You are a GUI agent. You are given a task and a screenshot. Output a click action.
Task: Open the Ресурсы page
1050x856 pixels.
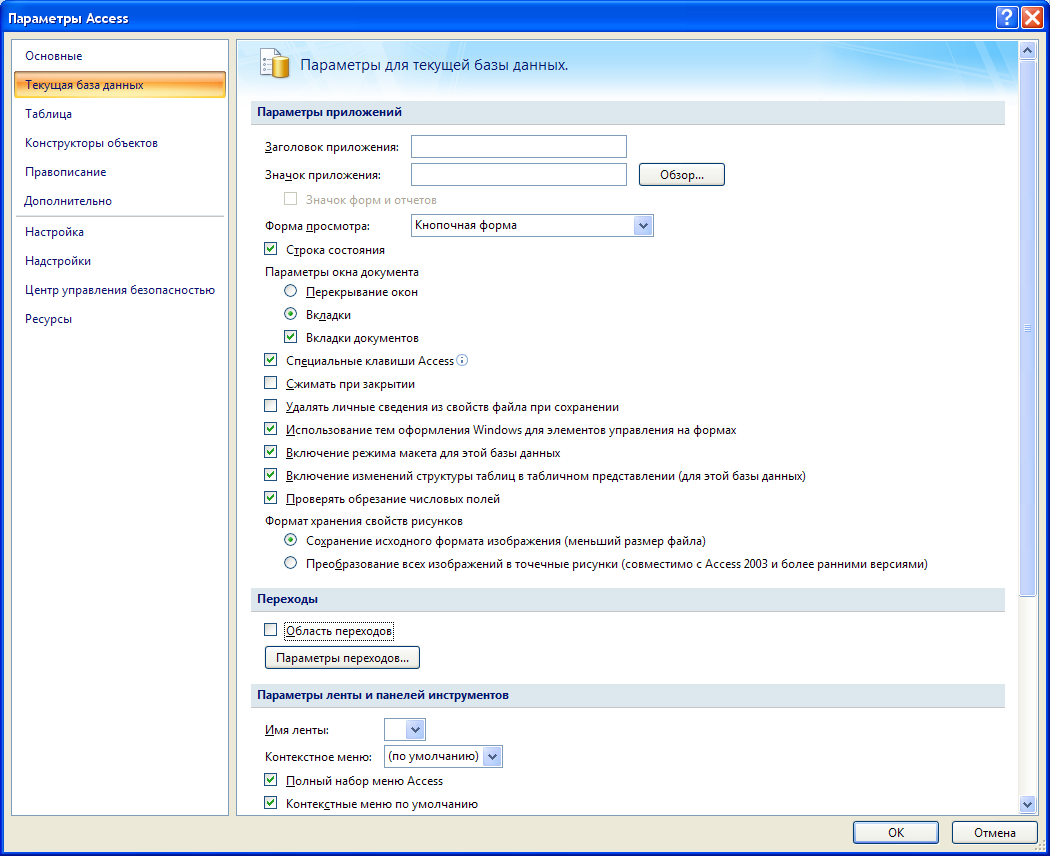coord(48,319)
